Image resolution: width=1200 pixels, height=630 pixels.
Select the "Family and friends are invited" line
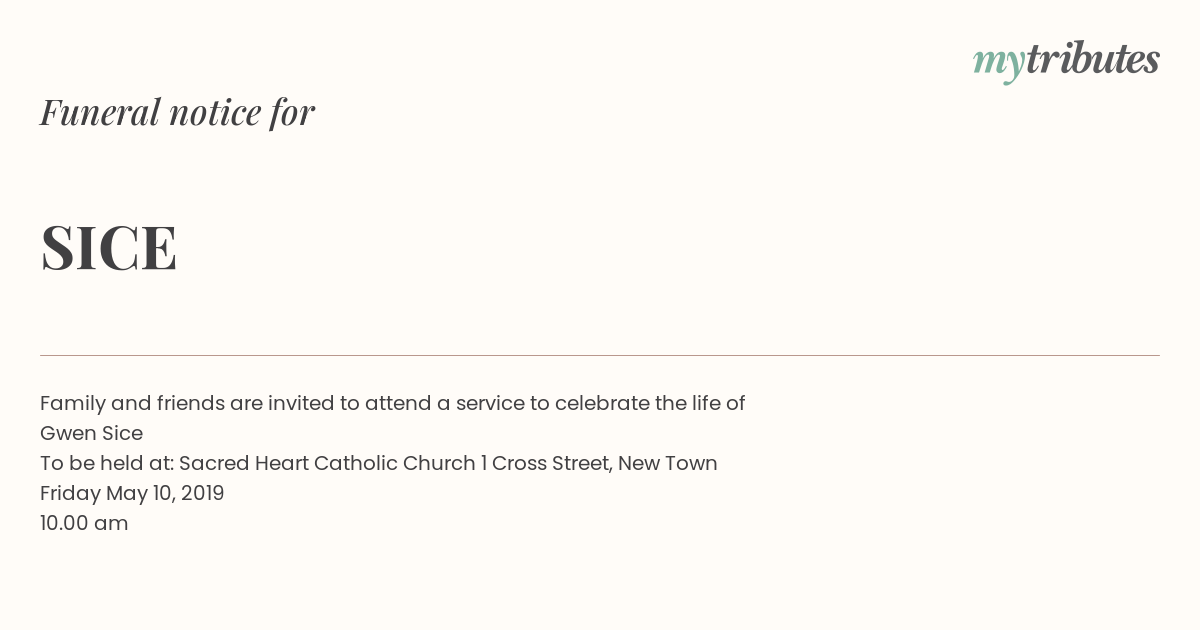click(x=392, y=404)
